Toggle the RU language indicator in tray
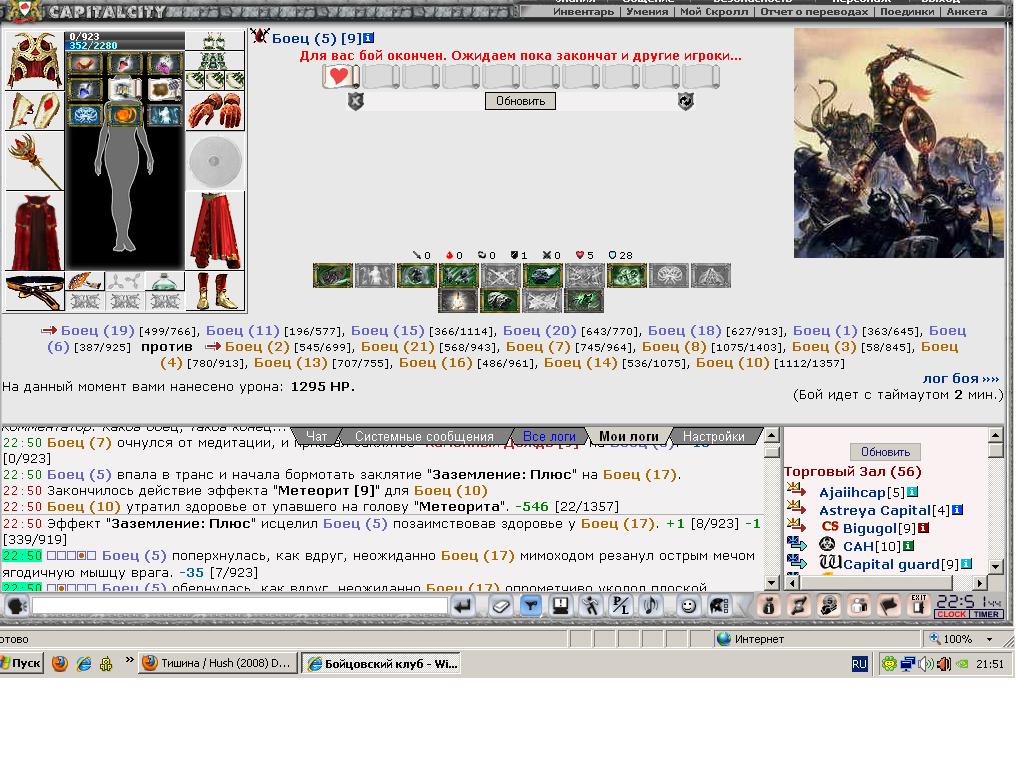 (x=859, y=664)
